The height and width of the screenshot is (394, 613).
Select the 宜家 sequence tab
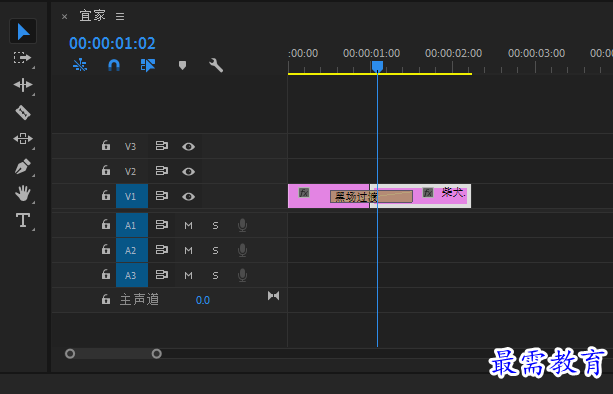tap(93, 16)
